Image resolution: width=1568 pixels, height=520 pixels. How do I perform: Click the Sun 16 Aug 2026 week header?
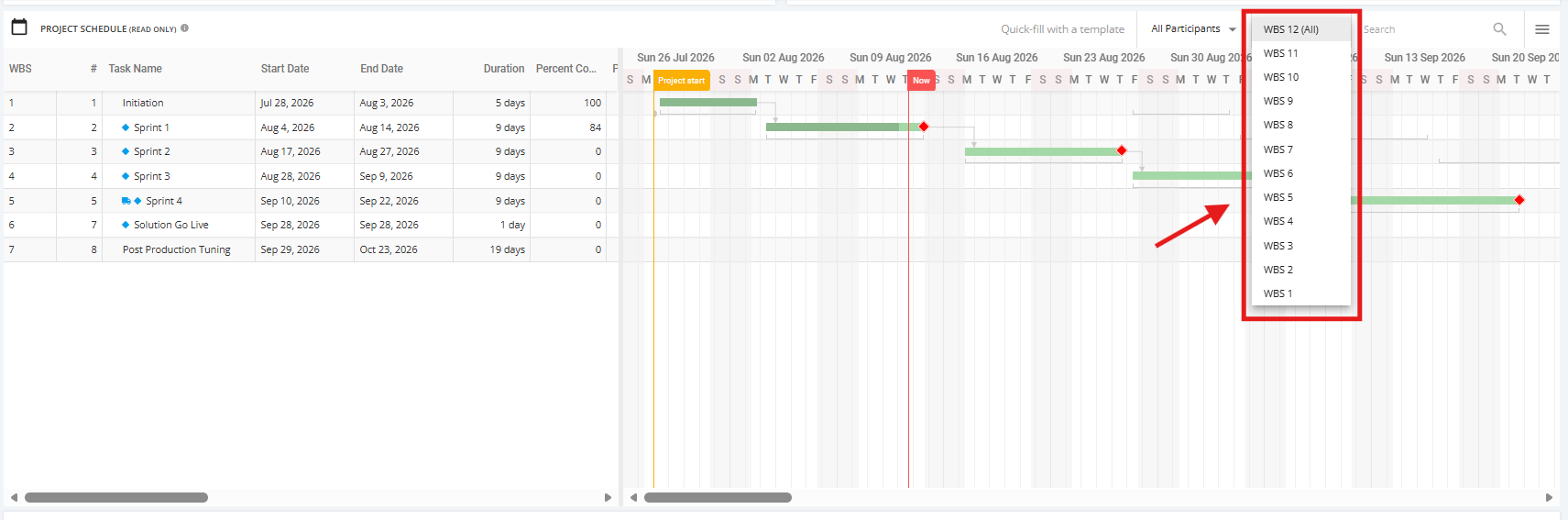[x=997, y=57]
